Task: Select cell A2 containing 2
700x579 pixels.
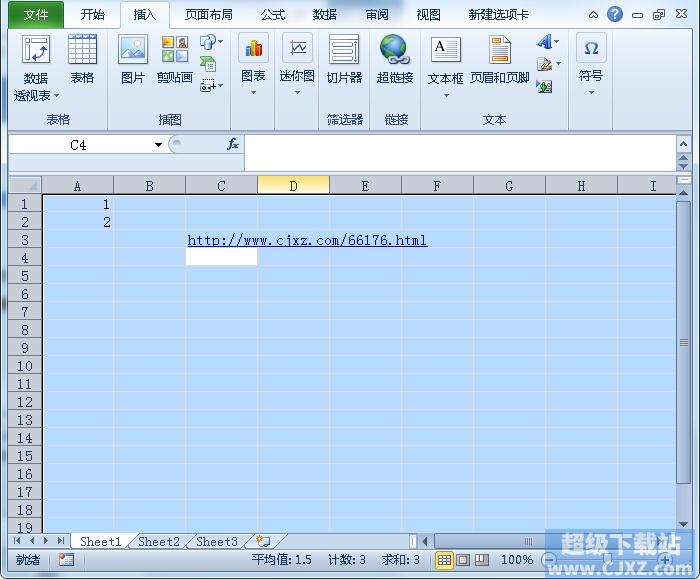Action: coord(78,222)
